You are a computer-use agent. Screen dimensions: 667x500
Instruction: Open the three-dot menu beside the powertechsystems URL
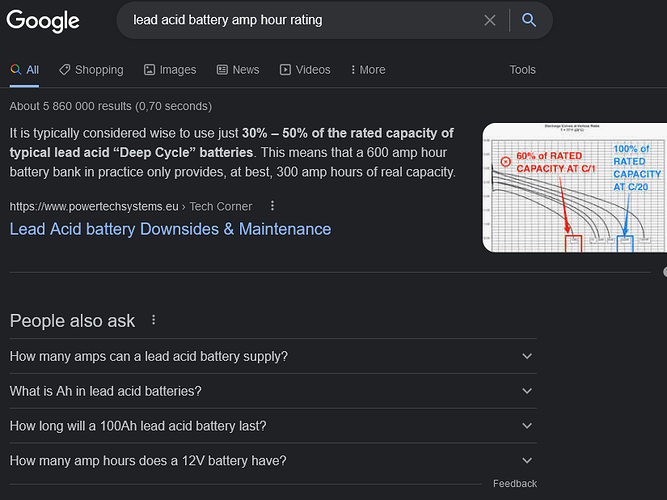[x=272, y=206]
